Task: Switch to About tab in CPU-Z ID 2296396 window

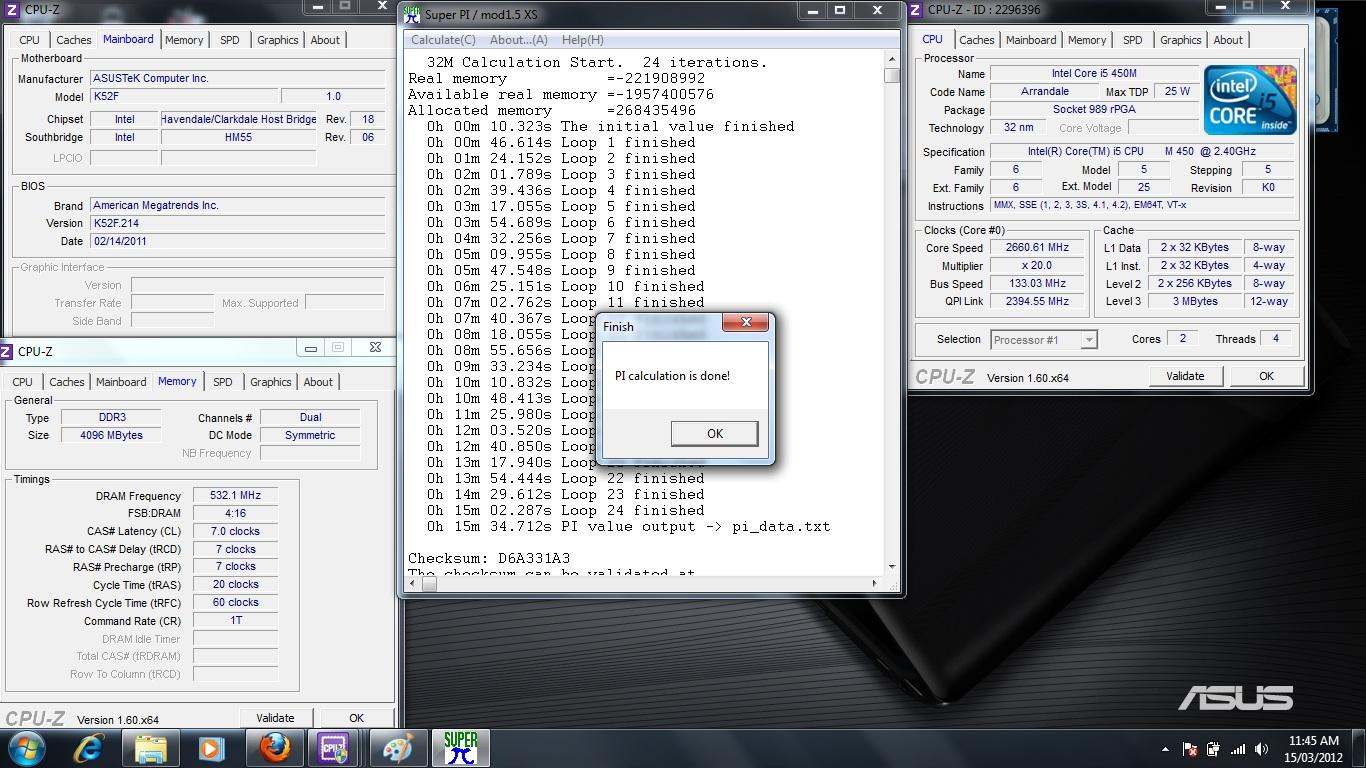Action: 1228,40
